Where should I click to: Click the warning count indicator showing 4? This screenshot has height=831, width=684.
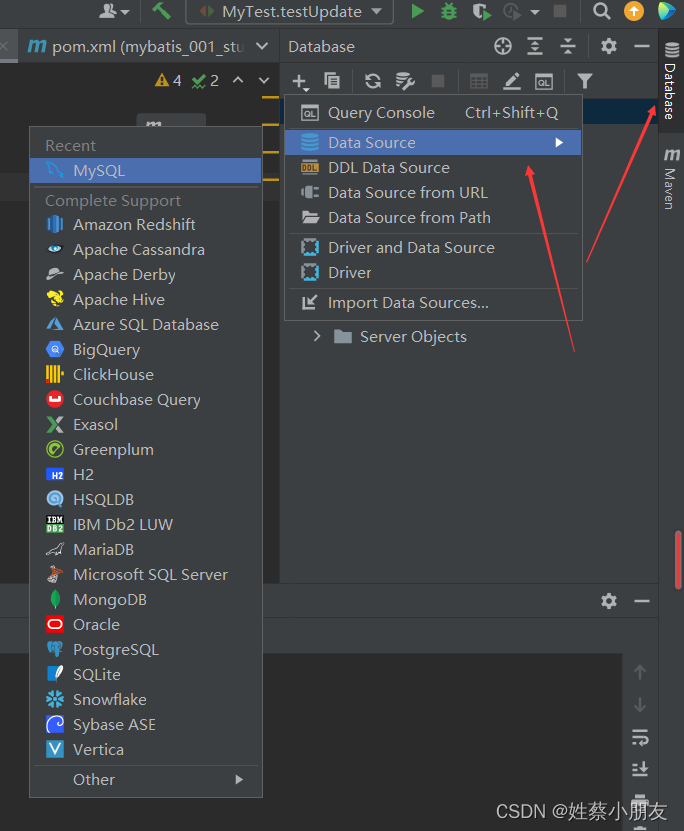click(168, 81)
